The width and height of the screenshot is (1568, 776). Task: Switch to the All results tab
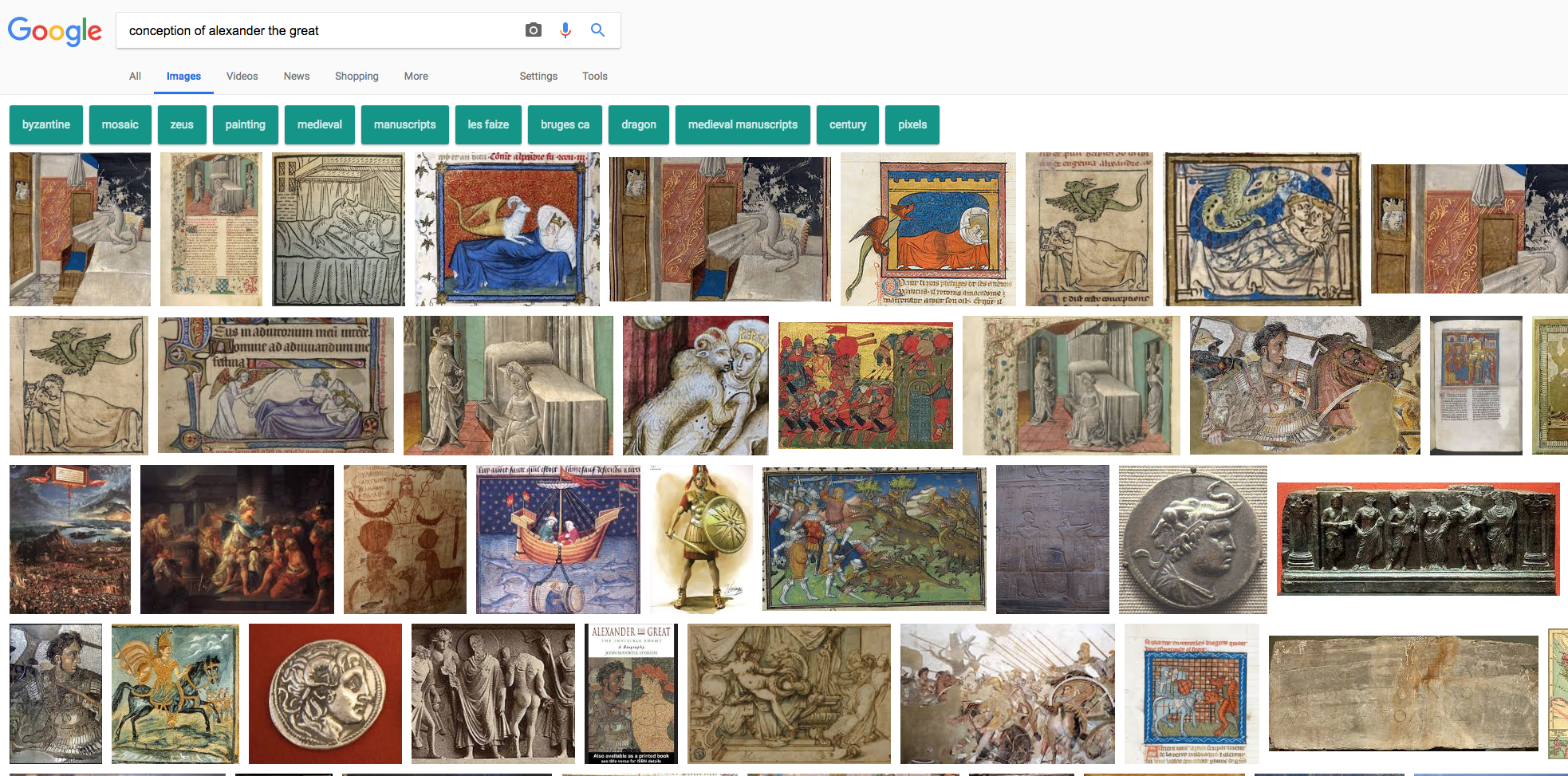pyautogui.click(x=135, y=76)
